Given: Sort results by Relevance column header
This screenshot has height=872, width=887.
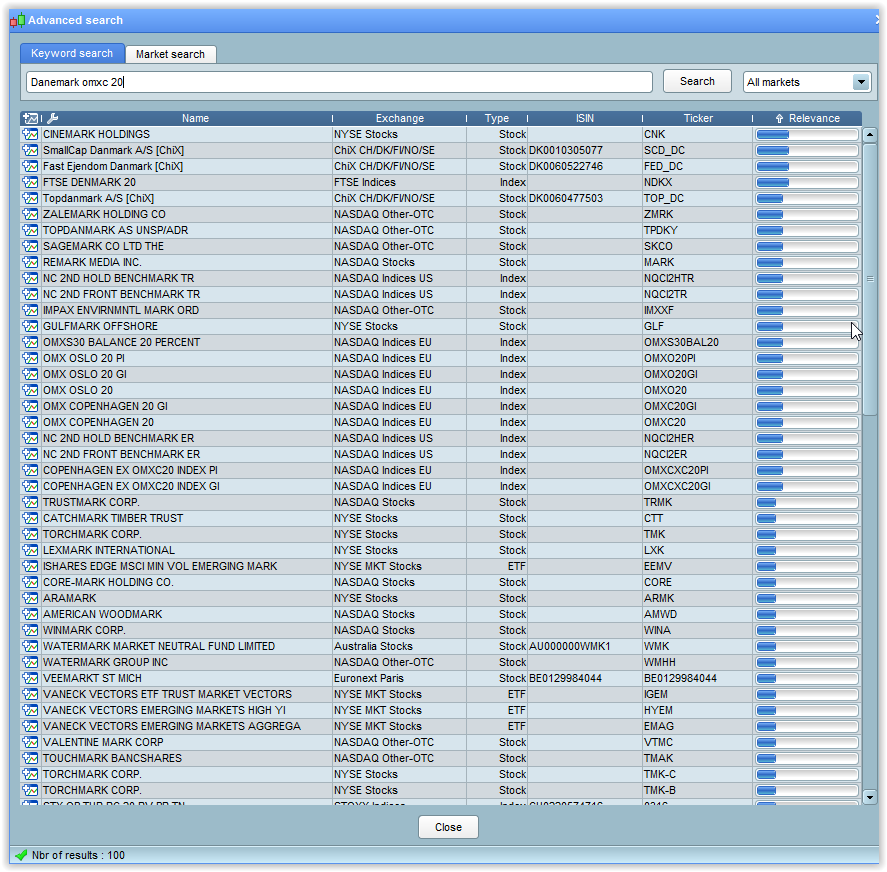Looking at the screenshot, I should pos(807,118).
